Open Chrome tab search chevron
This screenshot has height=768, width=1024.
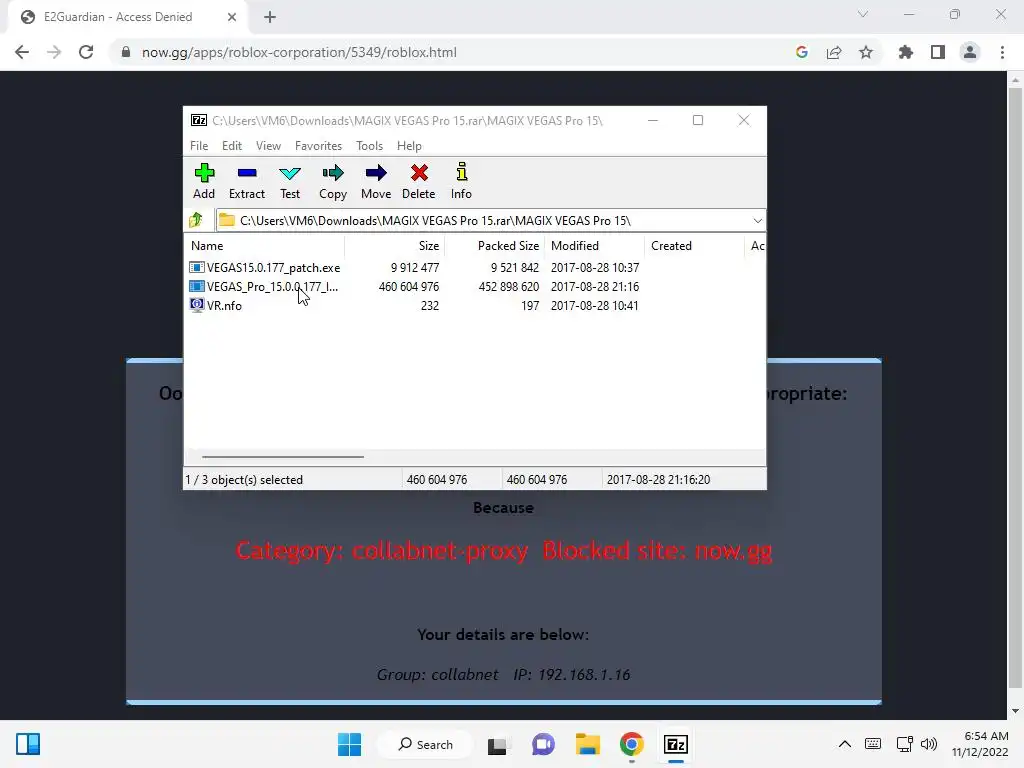click(x=863, y=14)
